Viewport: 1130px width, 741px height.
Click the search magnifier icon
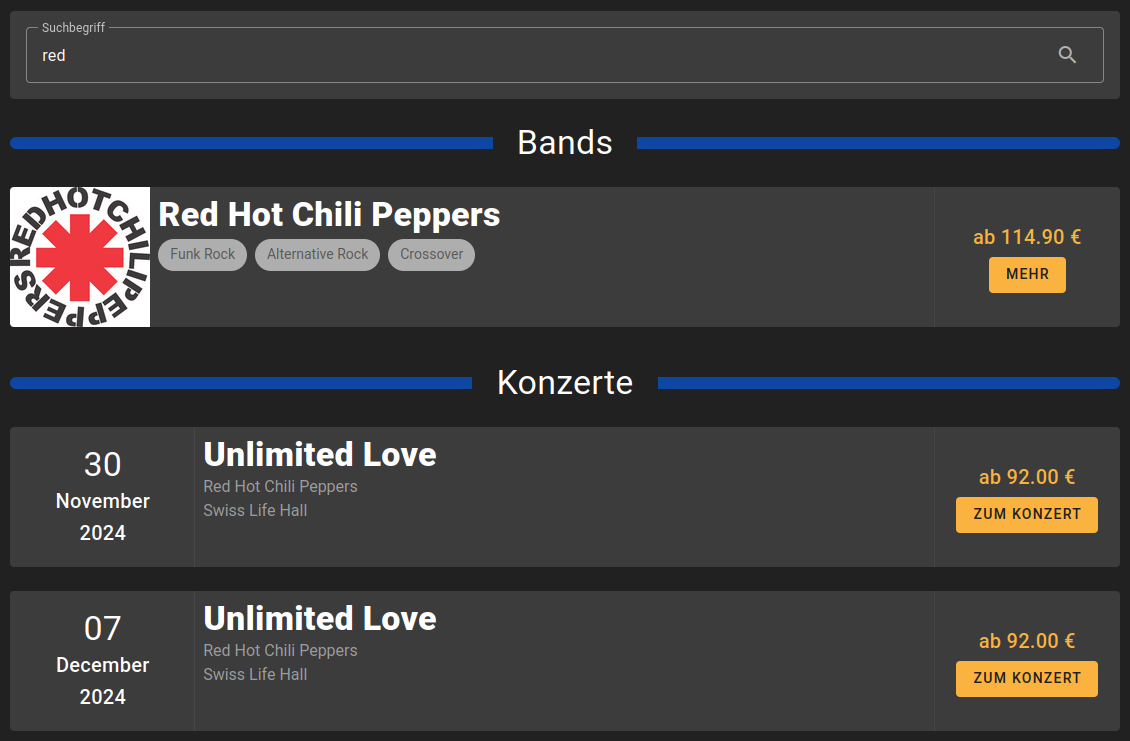(1067, 55)
